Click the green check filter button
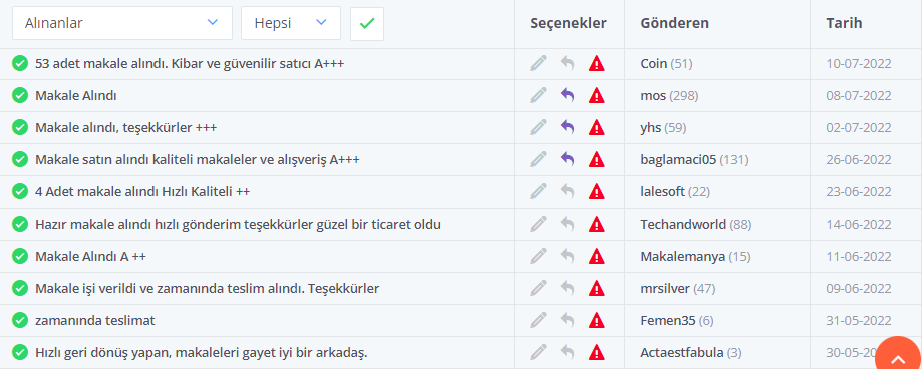 click(x=367, y=24)
